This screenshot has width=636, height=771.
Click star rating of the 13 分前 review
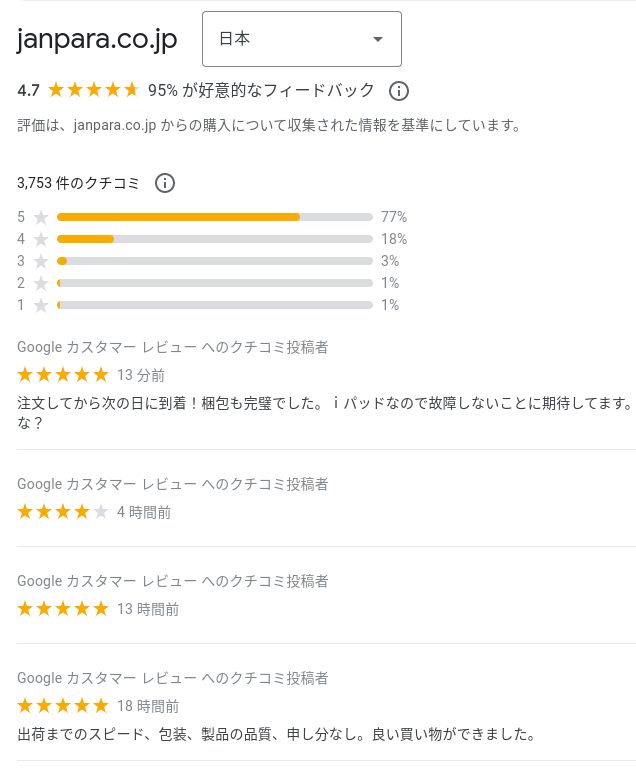point(63,375)
